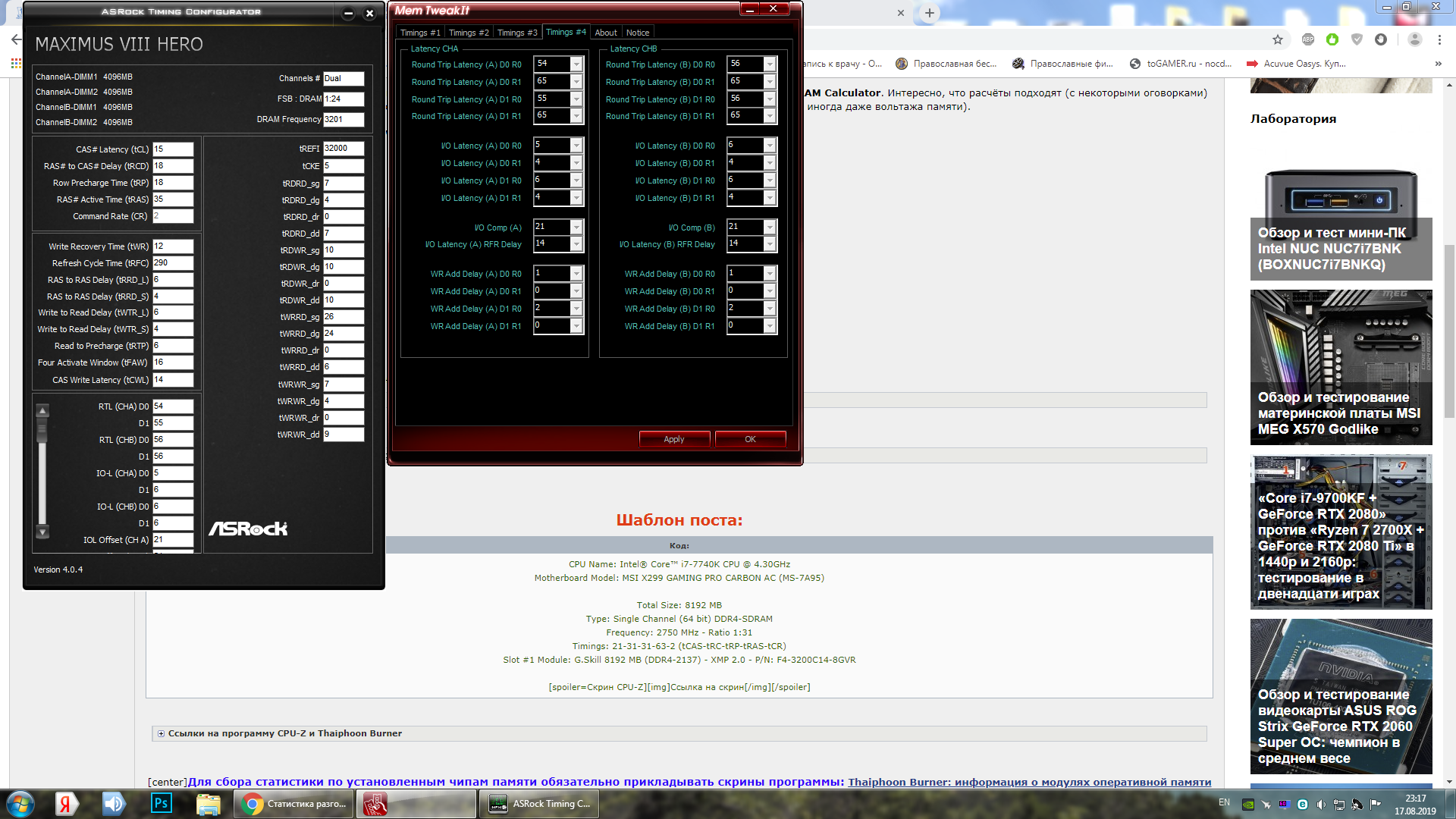1456x819 pixels.
Task: Open the About tab in Mem TweakIt
Action: click(605, 33)
